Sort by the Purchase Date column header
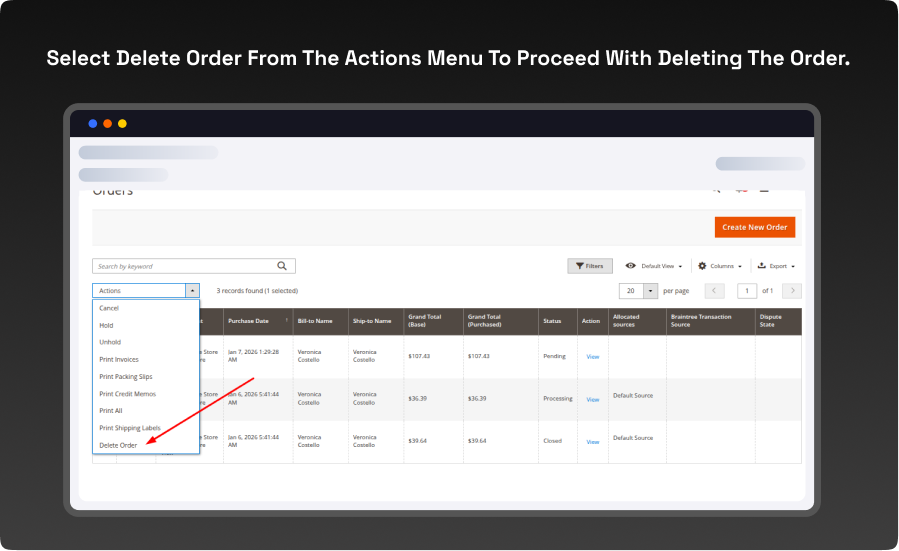This screenshot has height=551, width=899. point(248,321)
